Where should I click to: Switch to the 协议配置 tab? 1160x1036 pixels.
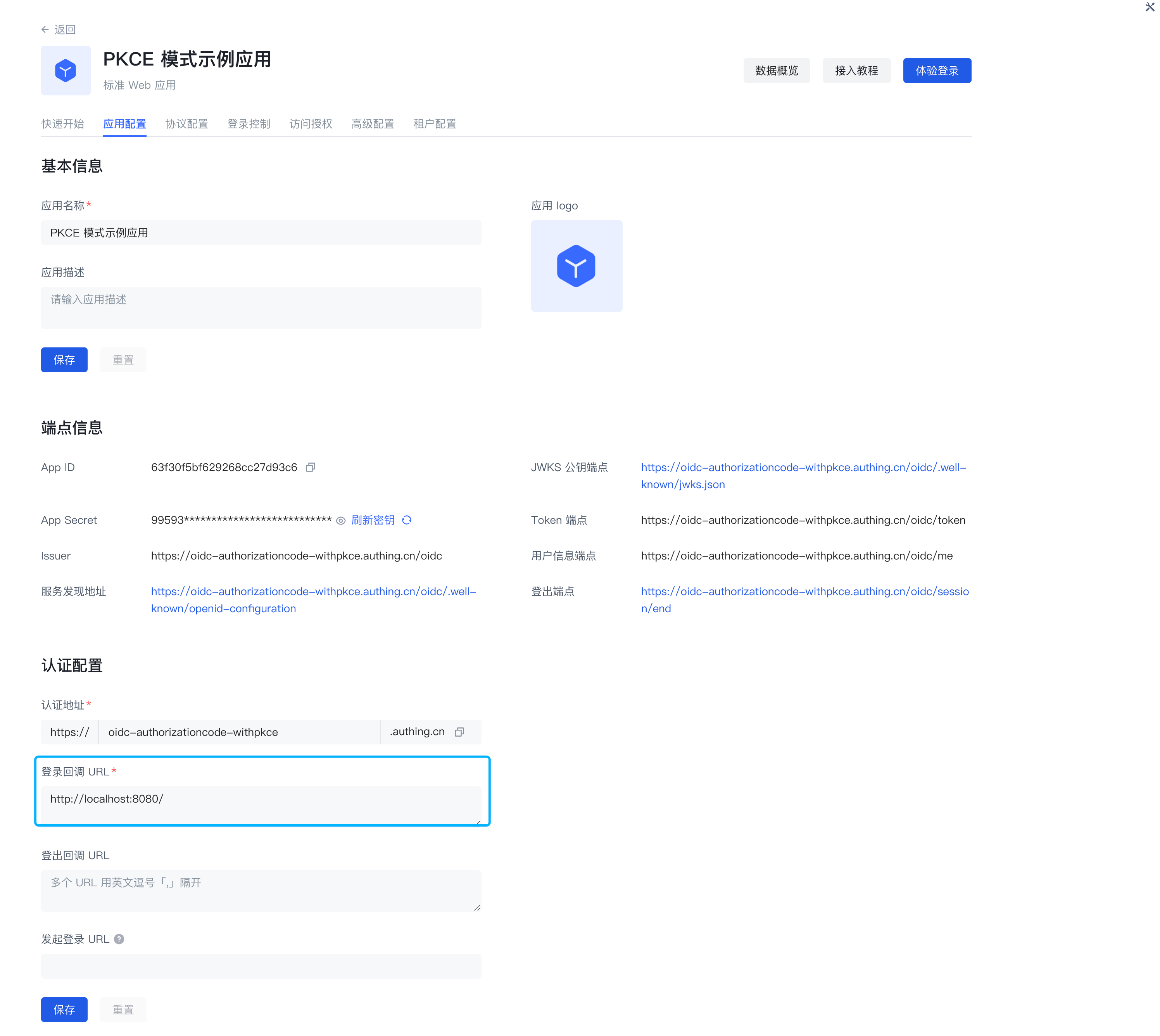tap(187, 124)
